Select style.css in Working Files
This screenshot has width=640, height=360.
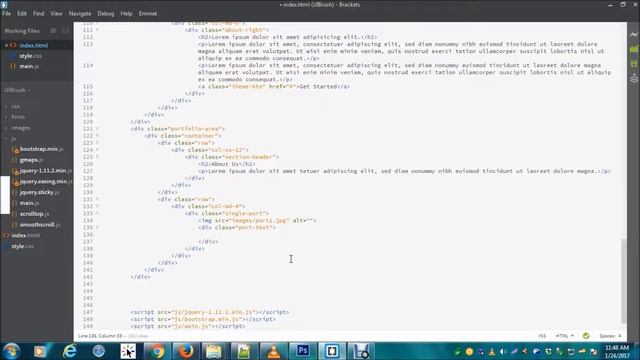point(31,56)
